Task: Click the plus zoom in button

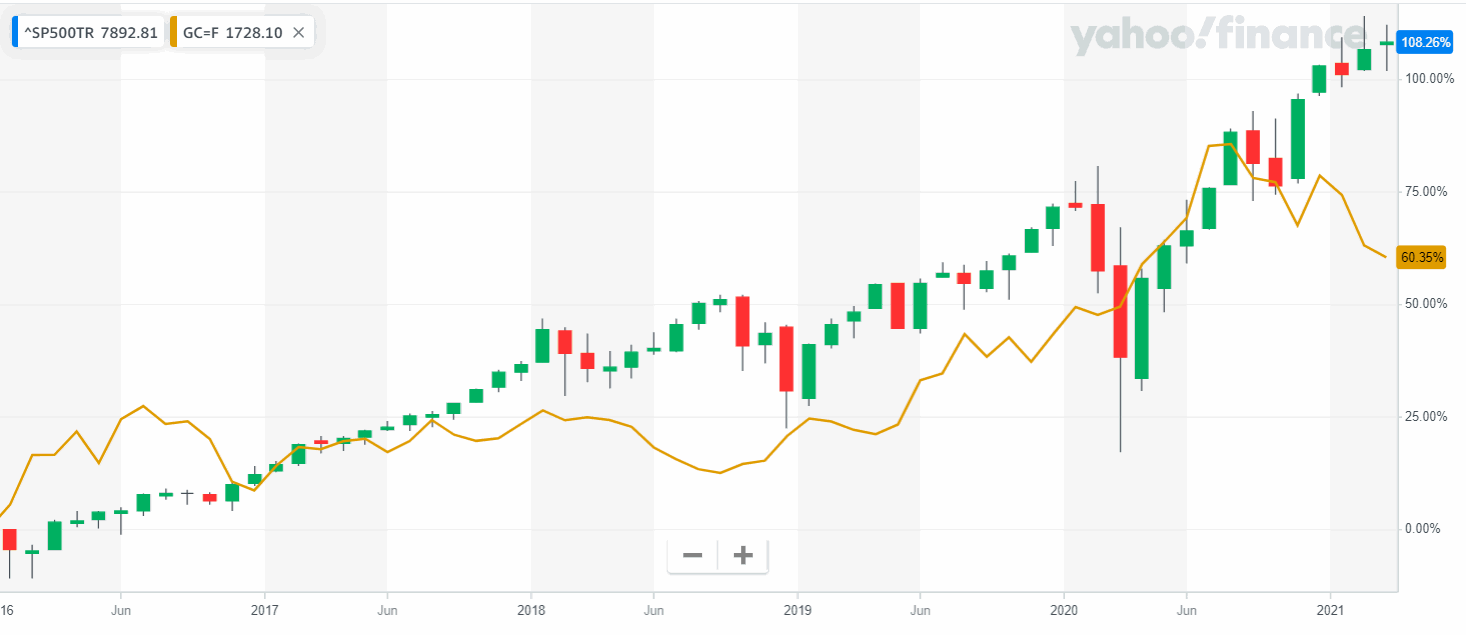Action: click(x=742, y=556)
